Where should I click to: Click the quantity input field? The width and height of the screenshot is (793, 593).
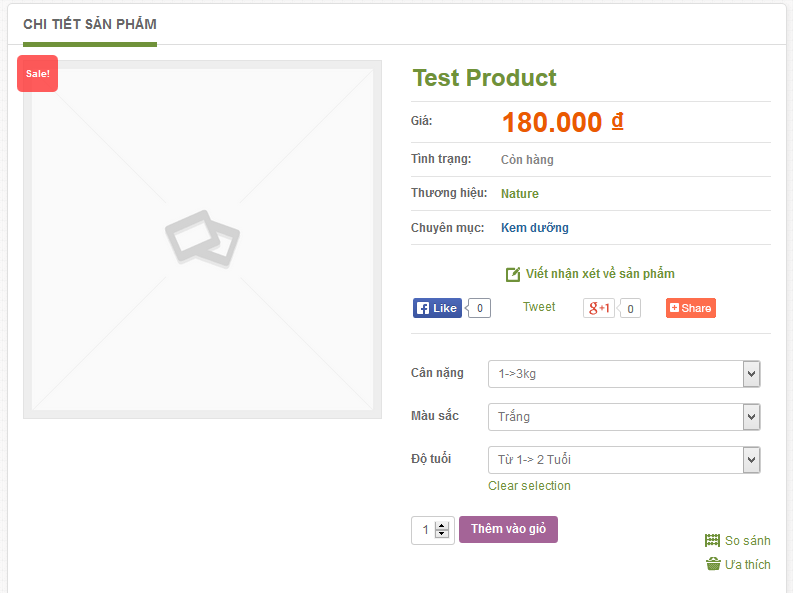coord(424,530)
